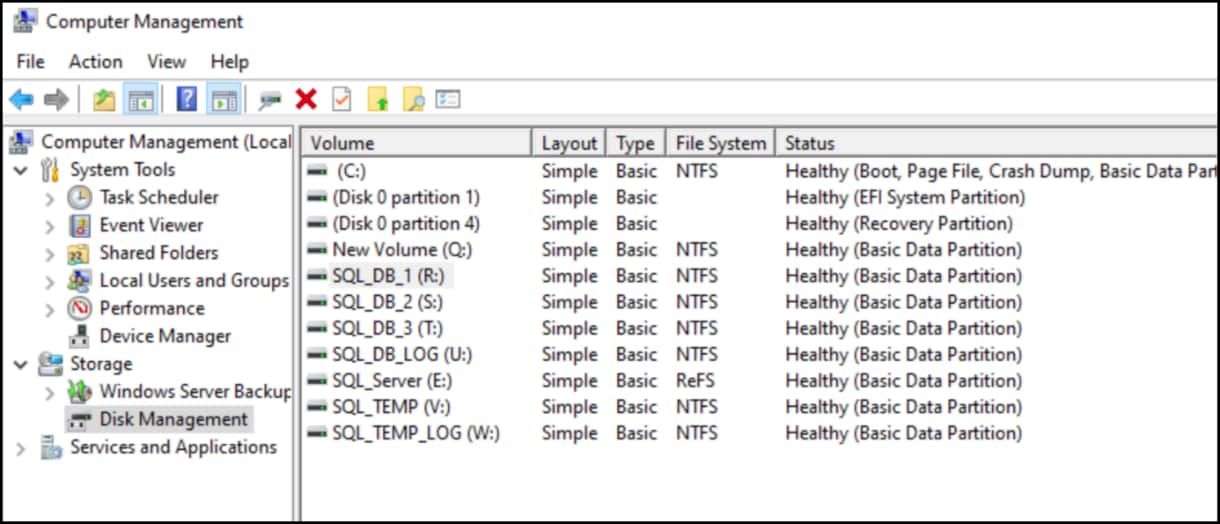Sort by the Status column header
Screen dimensions: 1220x524
(x=997, y=143)
